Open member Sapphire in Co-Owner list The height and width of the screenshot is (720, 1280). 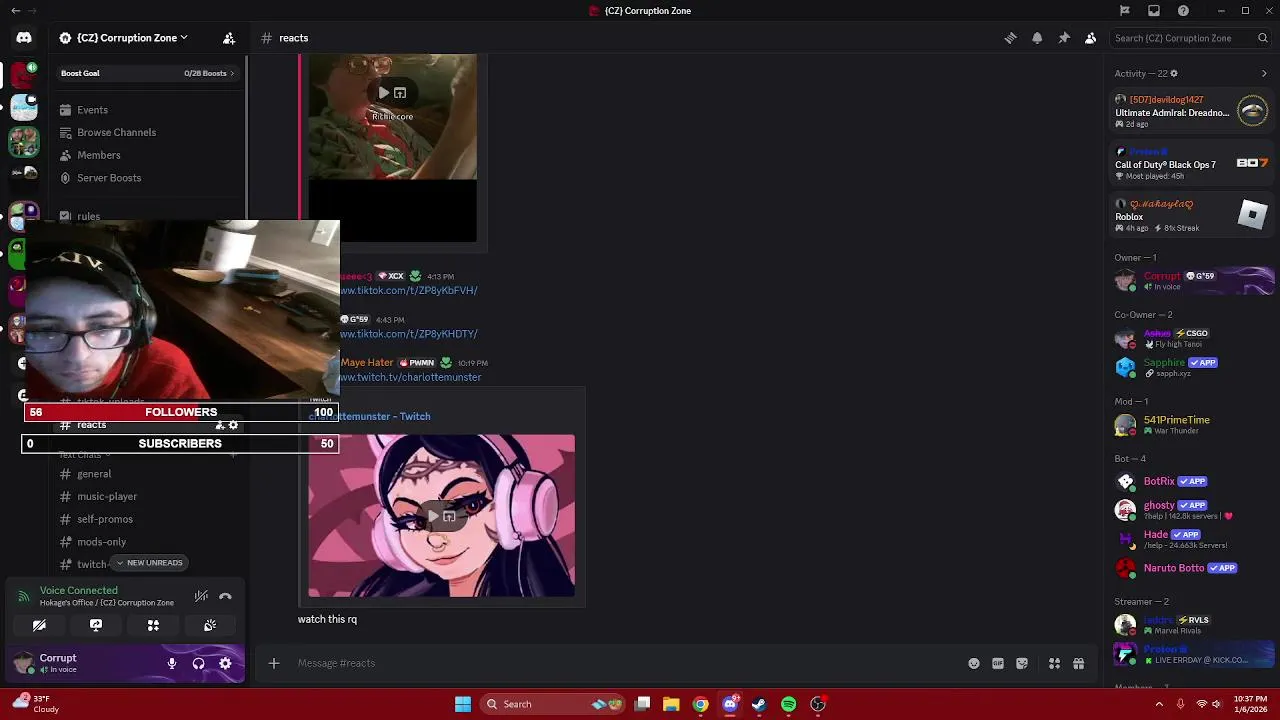(x=1193, y=367)
